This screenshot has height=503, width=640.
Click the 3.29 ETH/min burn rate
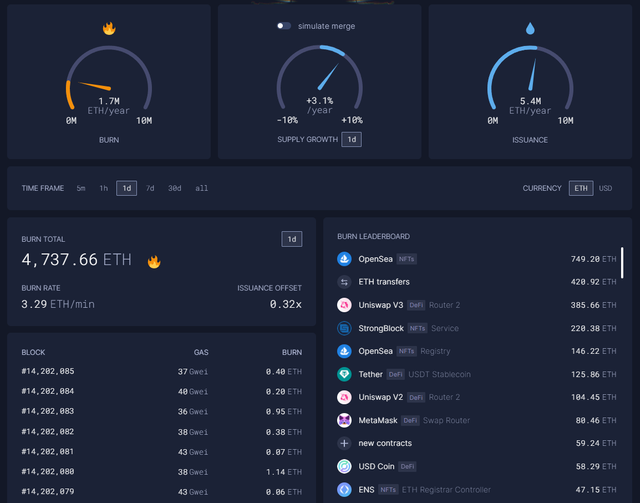tap(58, 304)
